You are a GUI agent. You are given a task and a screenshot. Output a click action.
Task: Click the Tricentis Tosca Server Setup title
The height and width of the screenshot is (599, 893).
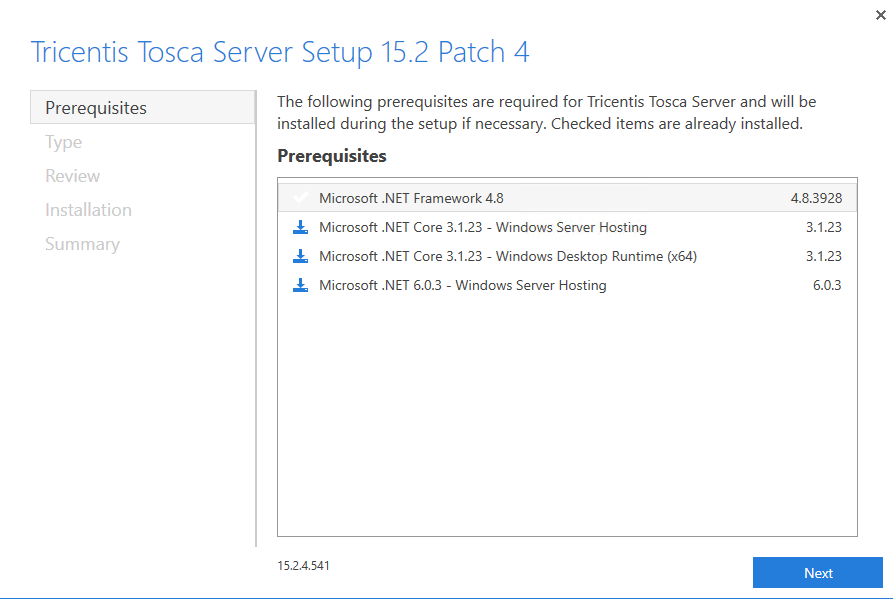pos(280,52)
